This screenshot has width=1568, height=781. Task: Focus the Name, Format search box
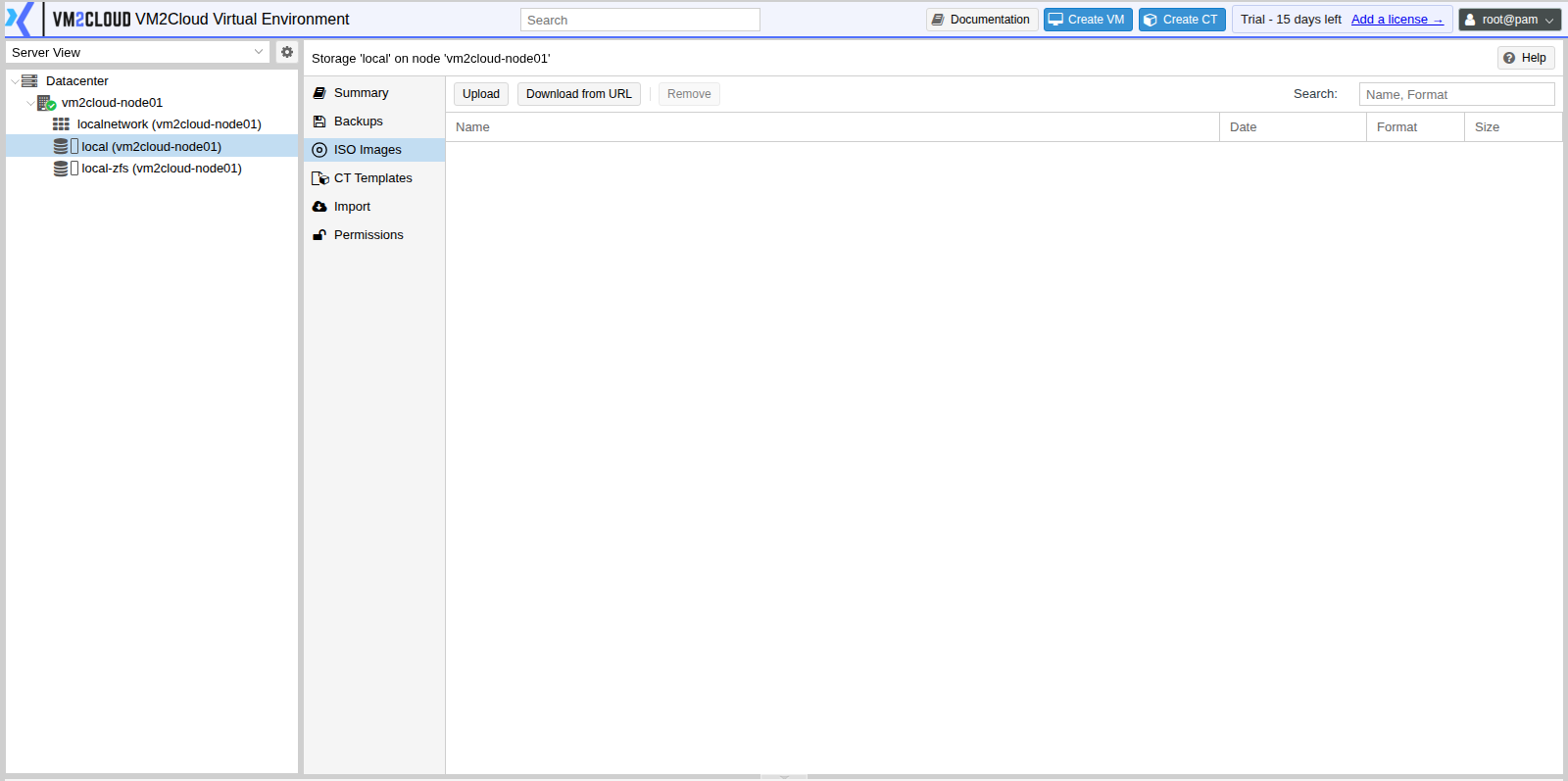pyautogui.click(x=1457, y=94)
